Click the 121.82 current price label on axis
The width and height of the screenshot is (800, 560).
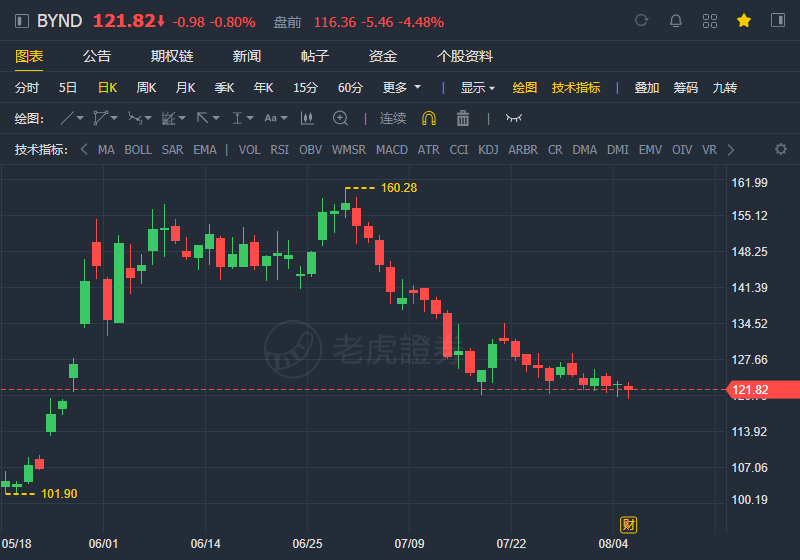click(x=763, y=390)
